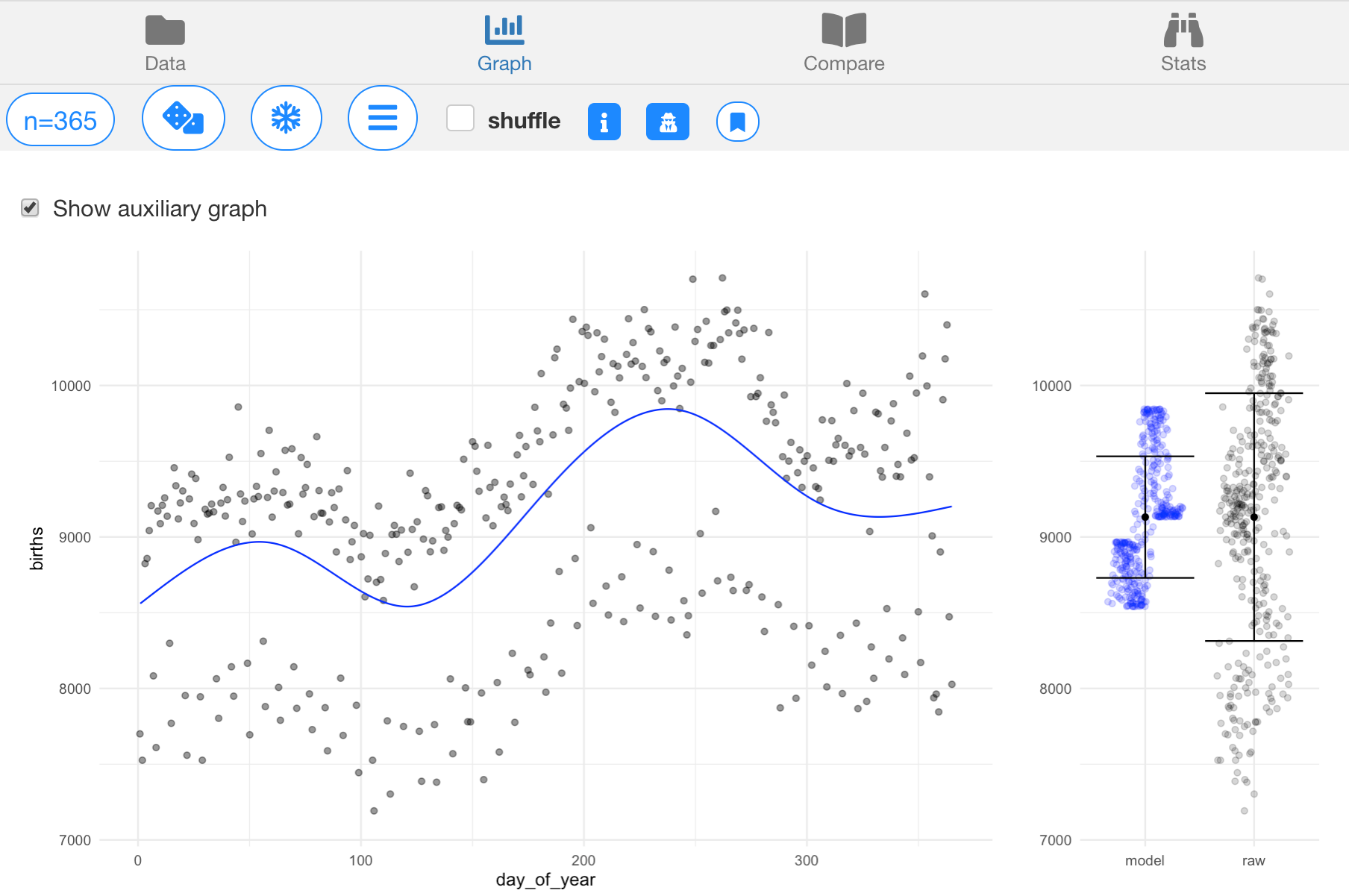Click the black mean dot on model column
Image resolution: width=1349 pixels, height=896 pixels.
(x=1145, y=517)
